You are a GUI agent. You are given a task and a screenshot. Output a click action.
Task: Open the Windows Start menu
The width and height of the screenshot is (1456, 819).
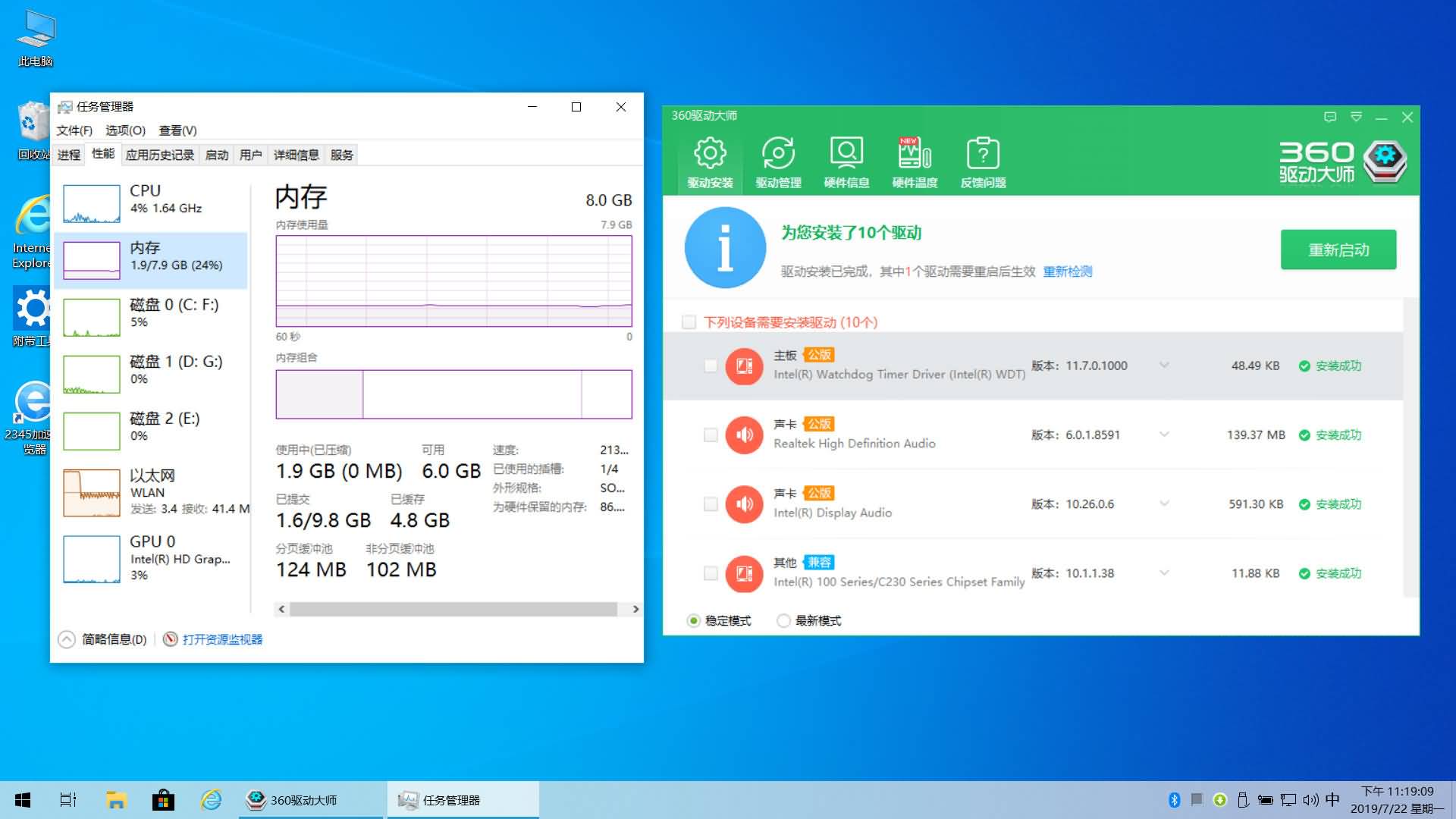tap(23, 800)
